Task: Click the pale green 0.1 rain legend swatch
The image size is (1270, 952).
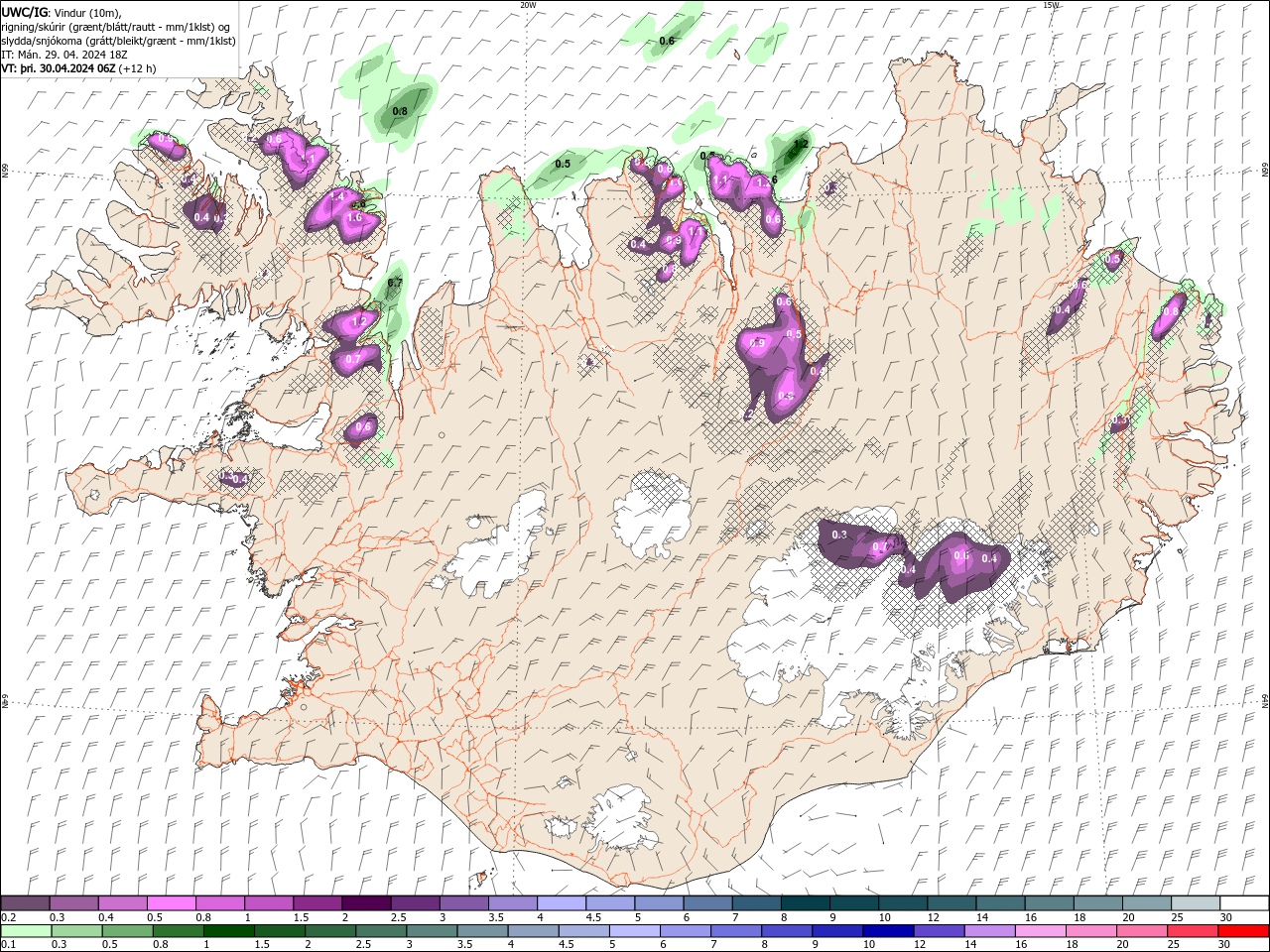Action: [x=26, y=930]
